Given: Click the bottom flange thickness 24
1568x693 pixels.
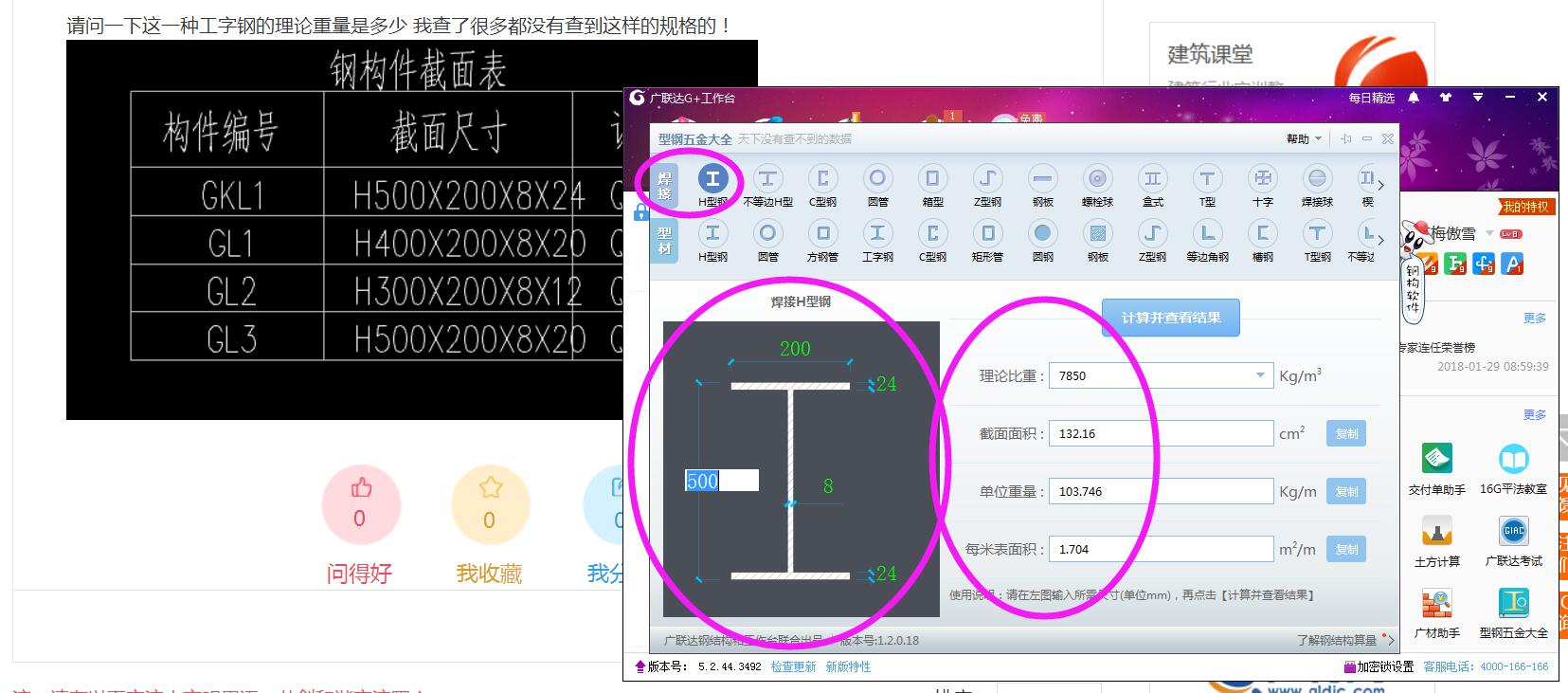Looking at the screenshot, I should click(886, 574).
